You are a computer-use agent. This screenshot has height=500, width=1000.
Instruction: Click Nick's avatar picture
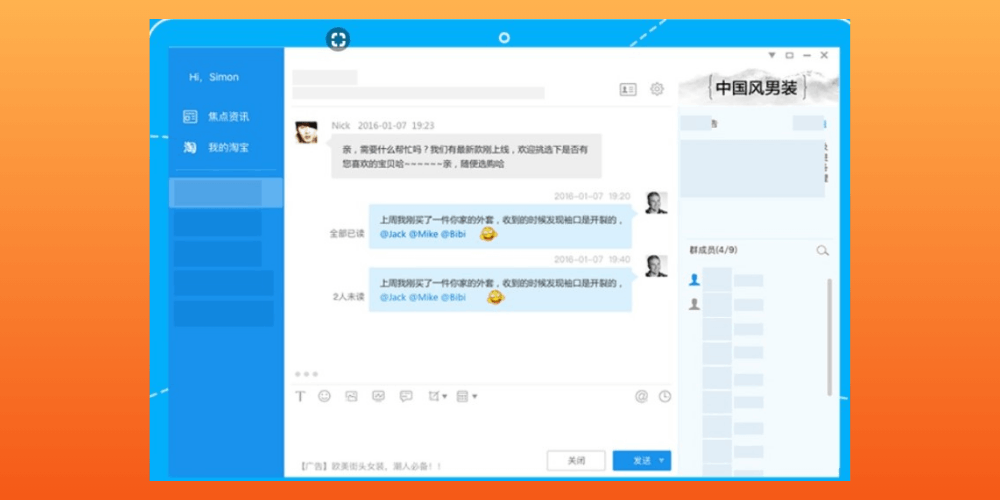pyautogui.click(x=306, y=133)
